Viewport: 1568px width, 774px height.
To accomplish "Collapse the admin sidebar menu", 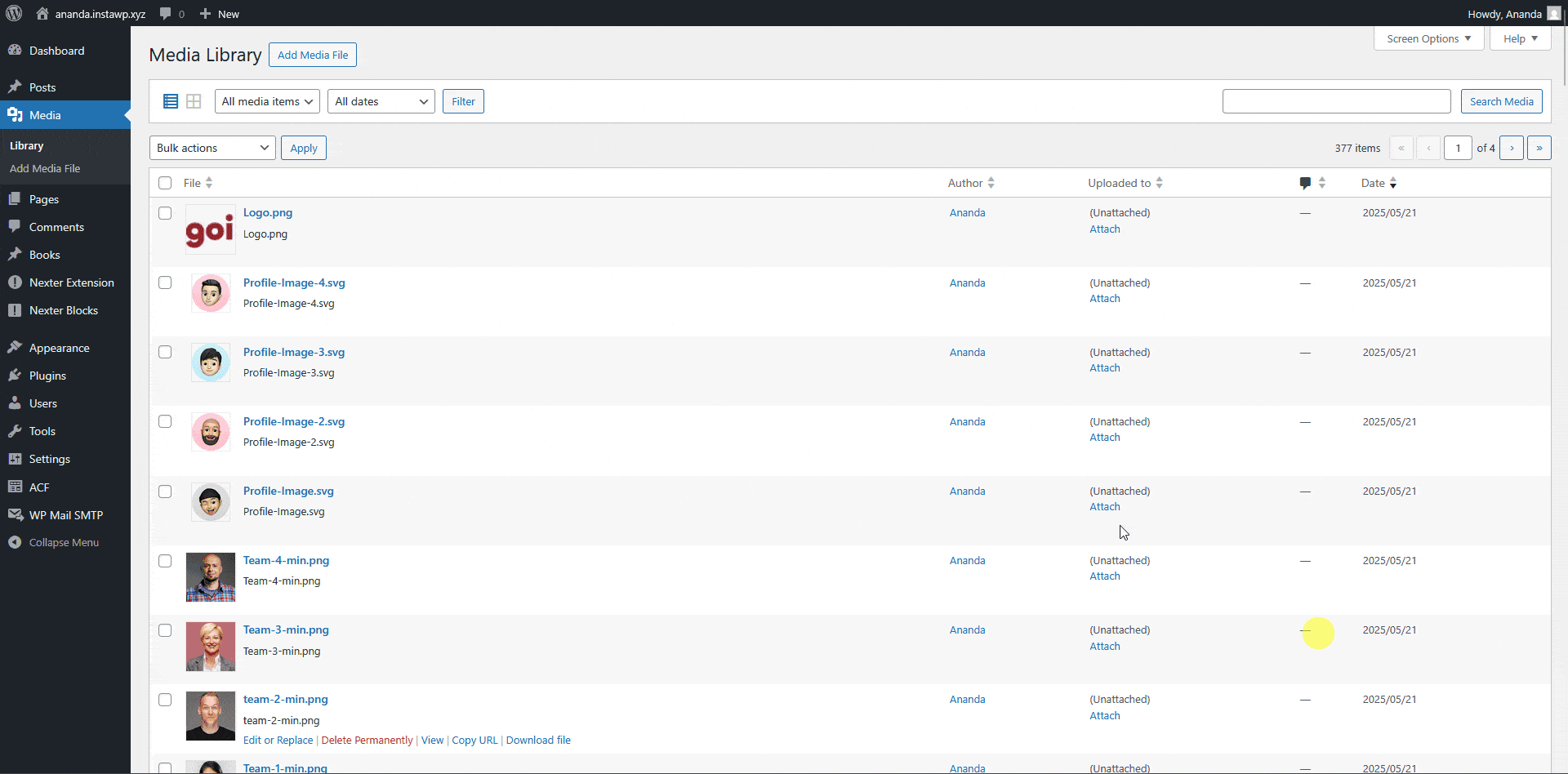I will 63,541.
